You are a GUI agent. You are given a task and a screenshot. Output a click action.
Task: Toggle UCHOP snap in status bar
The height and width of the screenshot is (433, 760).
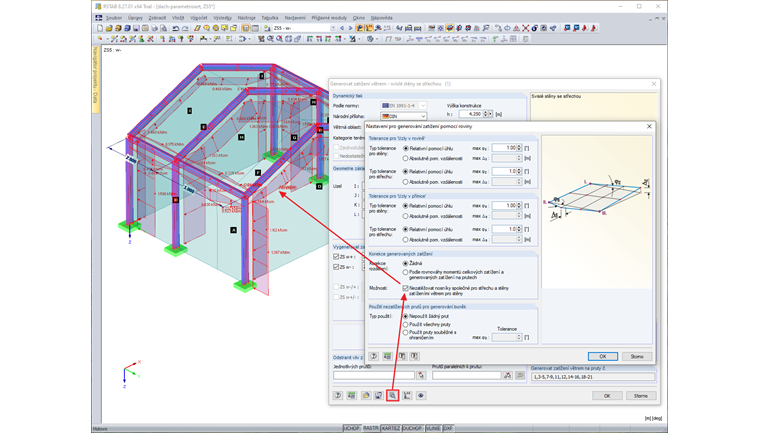pos(351,428)
